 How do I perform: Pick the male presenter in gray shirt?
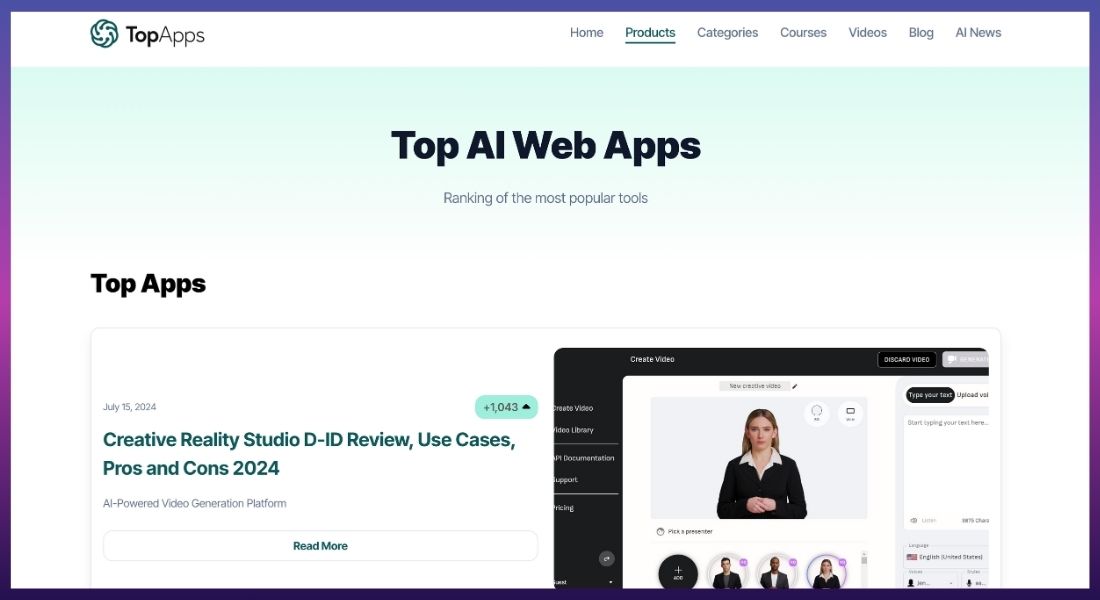pos(726,573)
